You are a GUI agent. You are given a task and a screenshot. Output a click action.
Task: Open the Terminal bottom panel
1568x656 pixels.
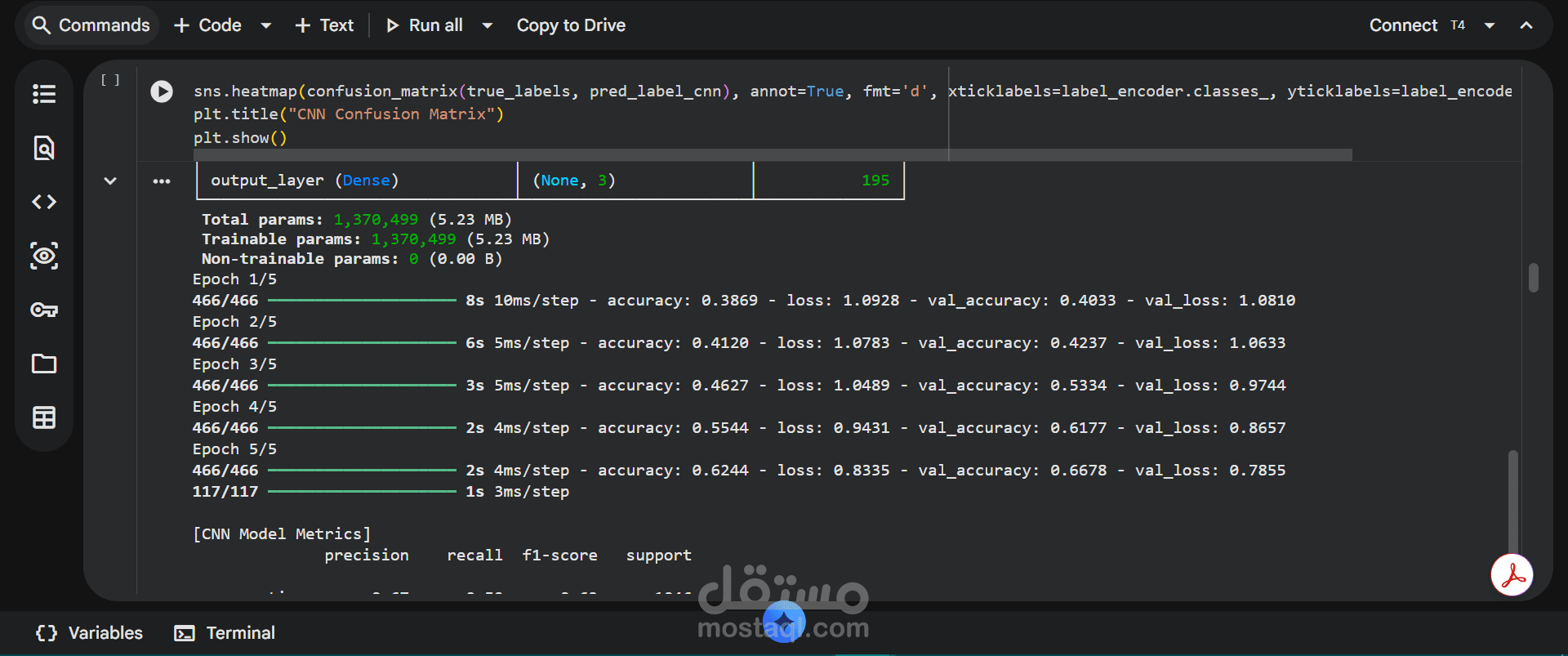tap(225, 633)
